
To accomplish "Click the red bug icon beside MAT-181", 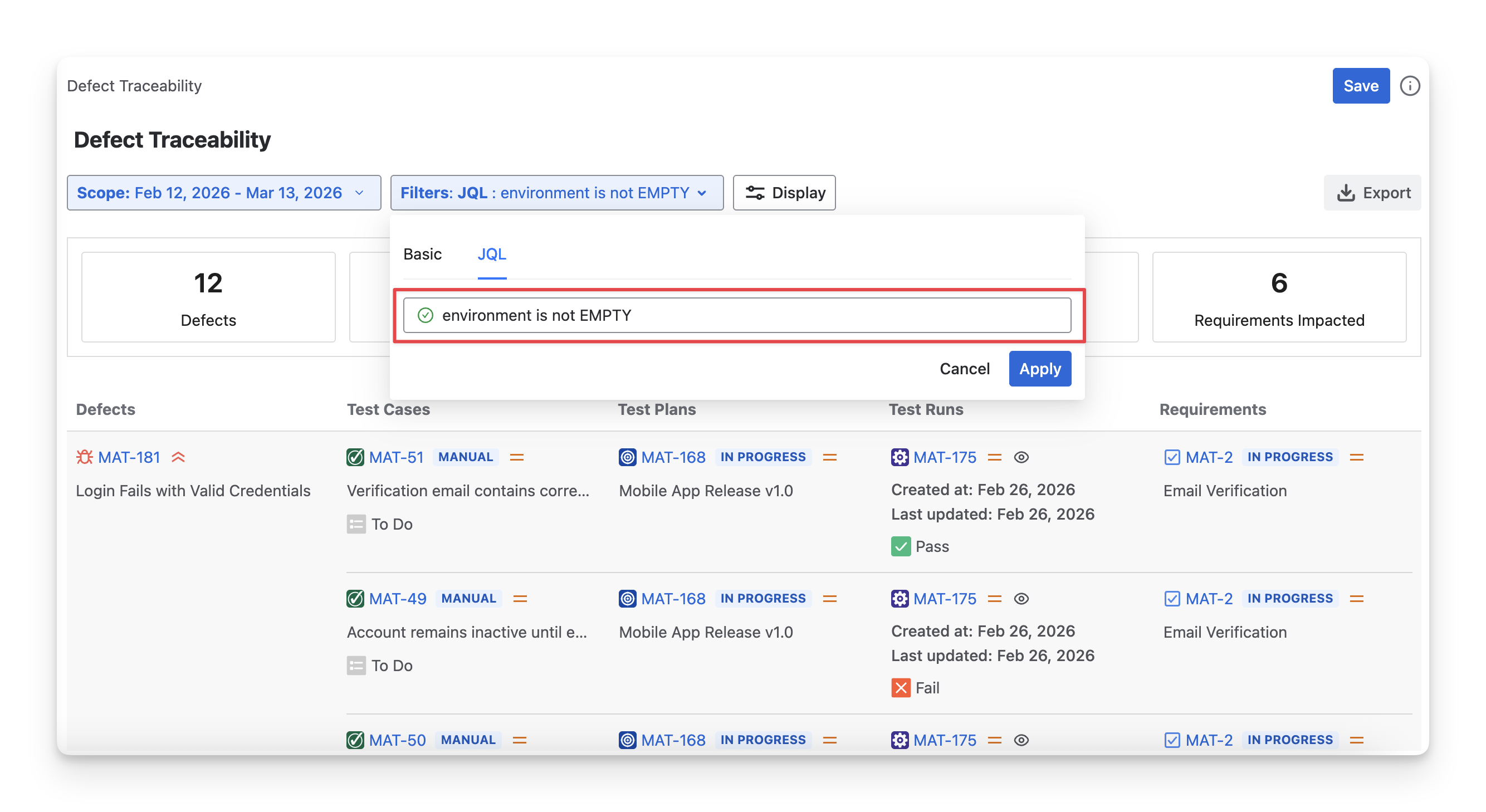I will (x=84, y=457).
